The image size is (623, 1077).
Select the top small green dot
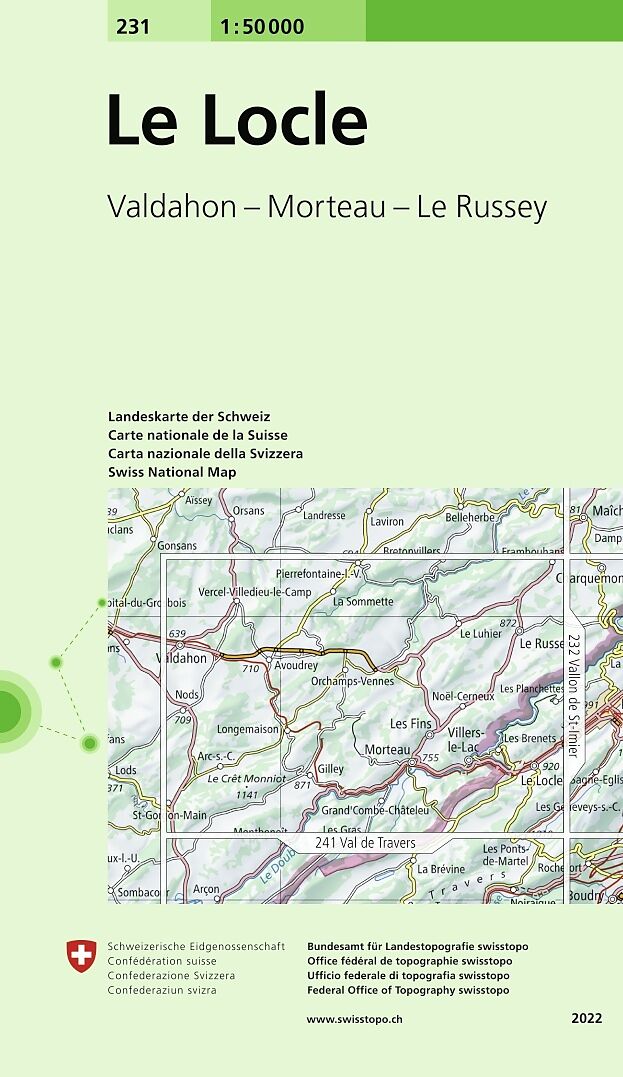101,603
